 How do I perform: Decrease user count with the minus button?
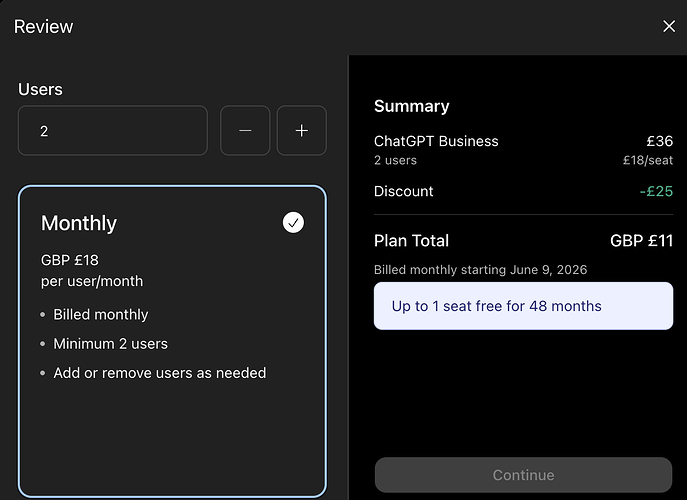[x=245, y=131]
